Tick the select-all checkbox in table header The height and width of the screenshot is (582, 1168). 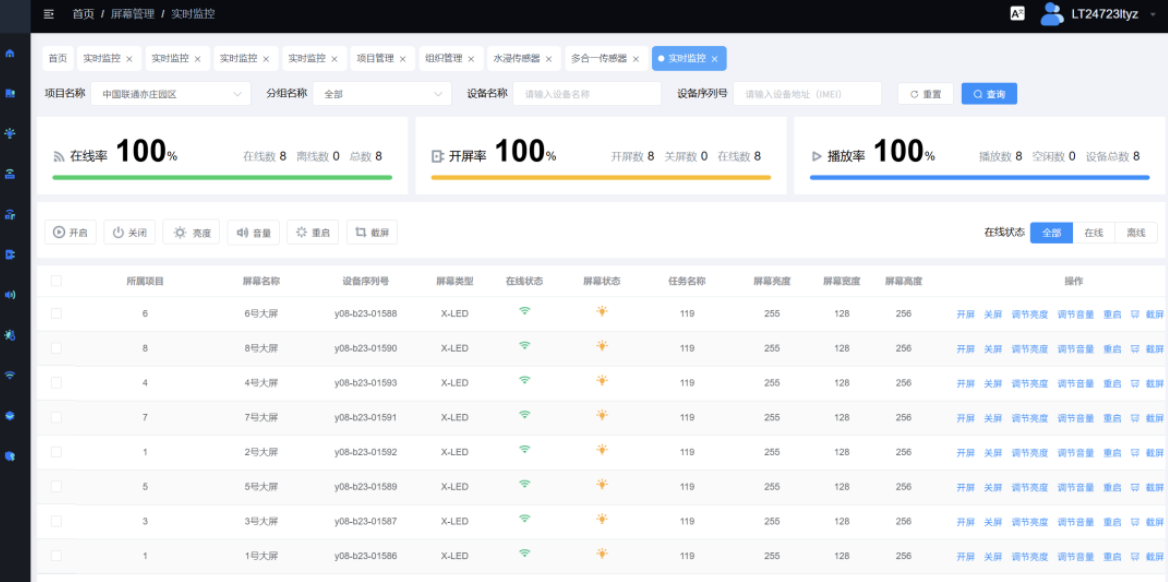tap(56, 281)
